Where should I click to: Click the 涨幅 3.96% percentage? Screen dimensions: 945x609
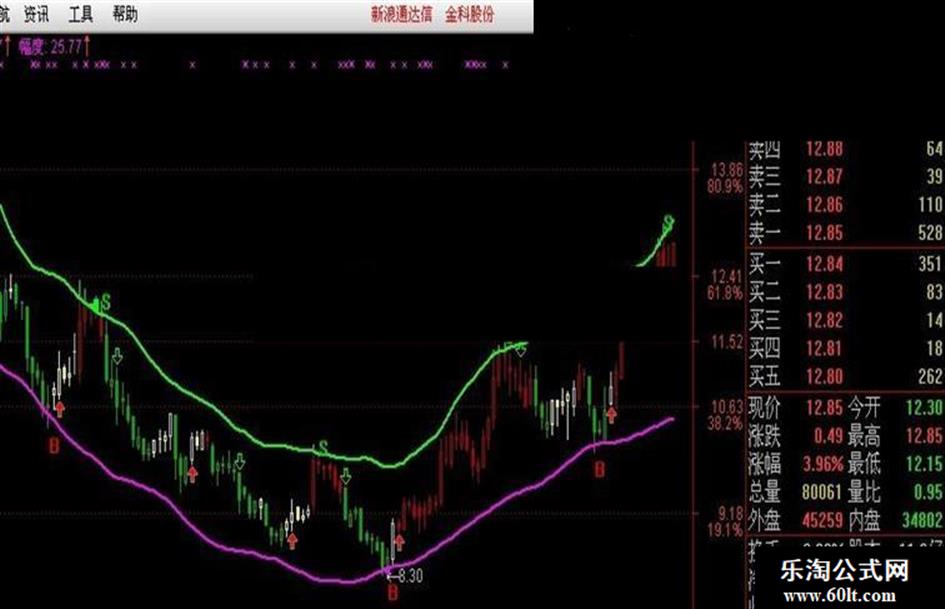pos(823,464)
